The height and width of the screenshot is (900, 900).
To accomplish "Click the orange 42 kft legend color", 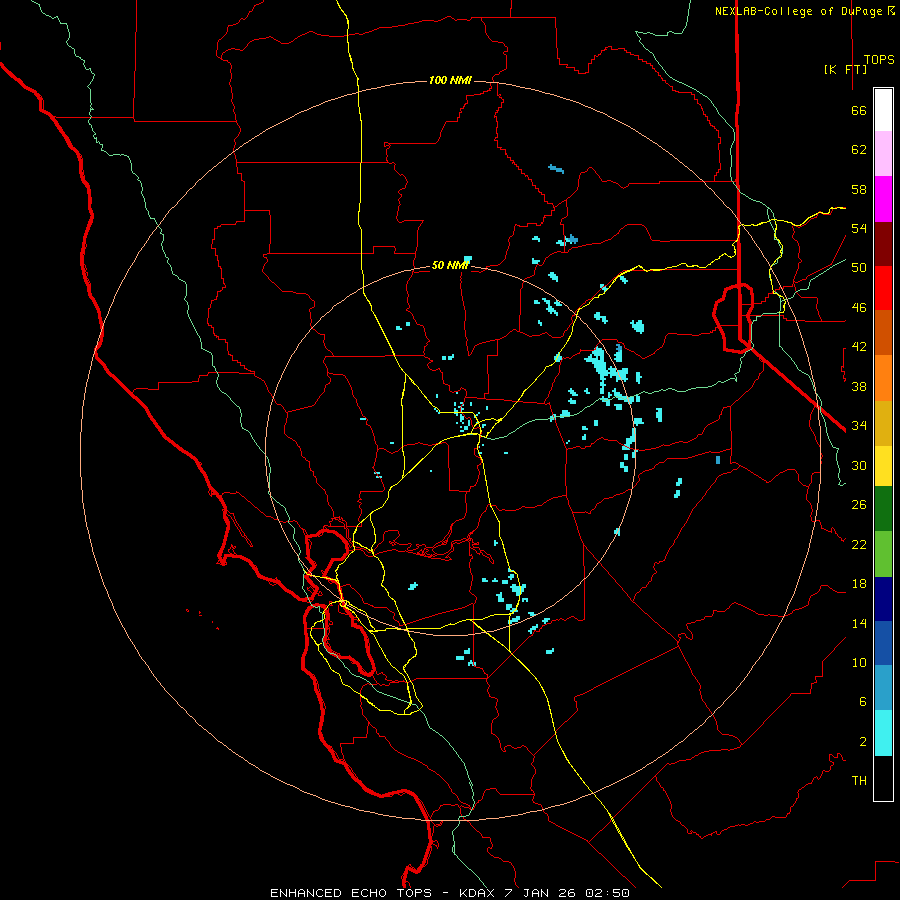I will click(x=883, y=378).
